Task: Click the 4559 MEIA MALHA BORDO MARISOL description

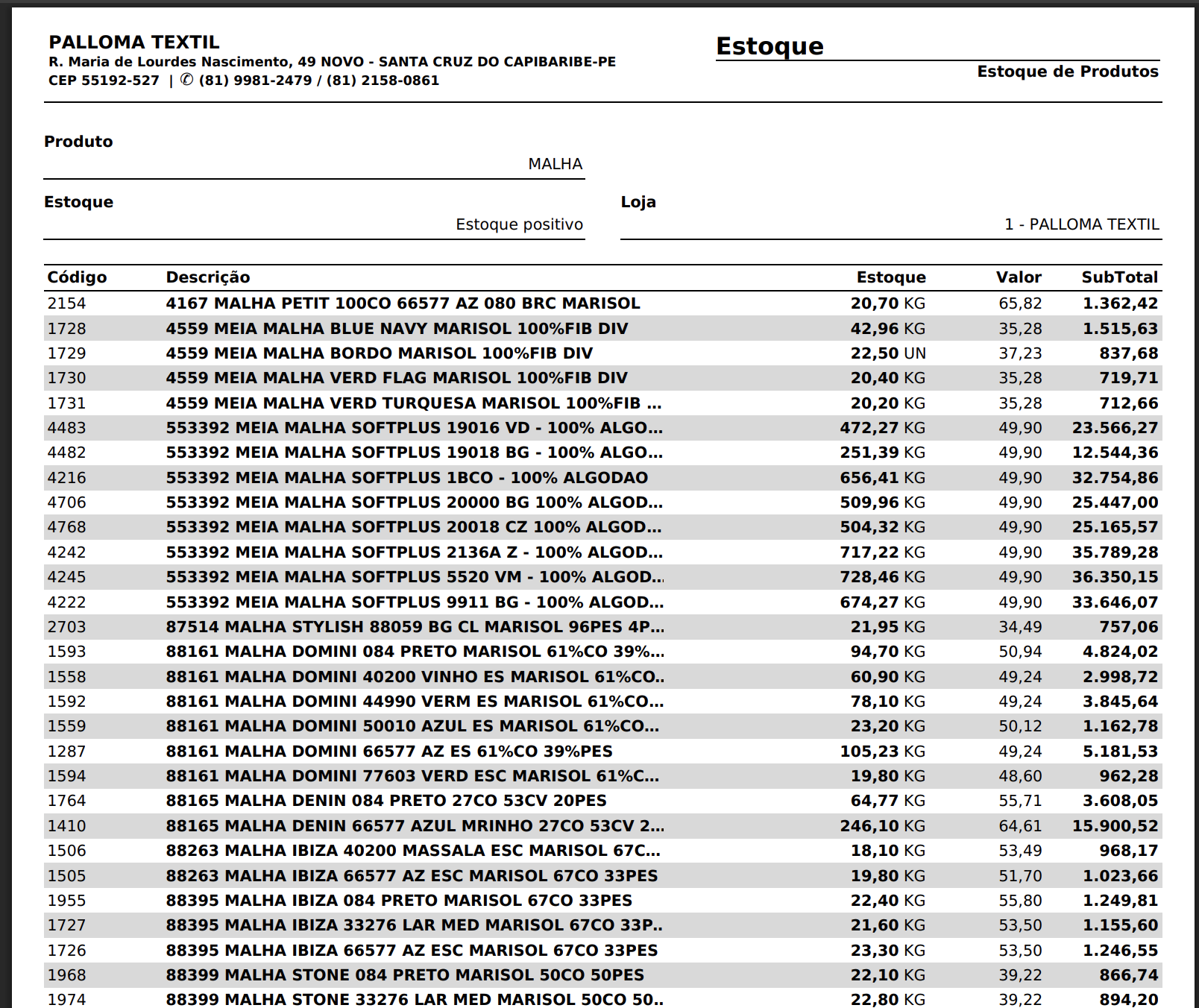Action: coord(379,353)
